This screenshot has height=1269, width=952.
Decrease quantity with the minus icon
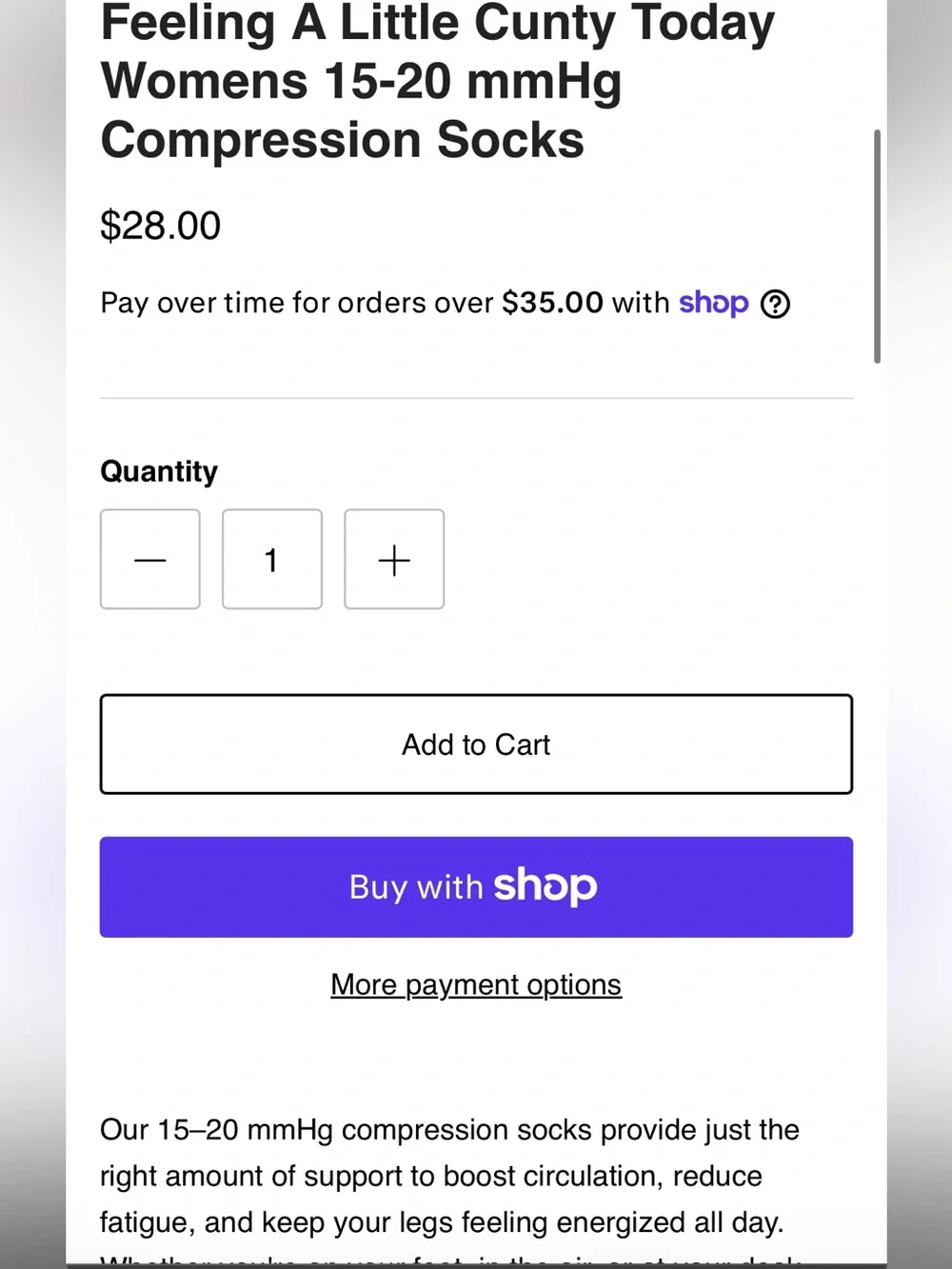[150, 559]
